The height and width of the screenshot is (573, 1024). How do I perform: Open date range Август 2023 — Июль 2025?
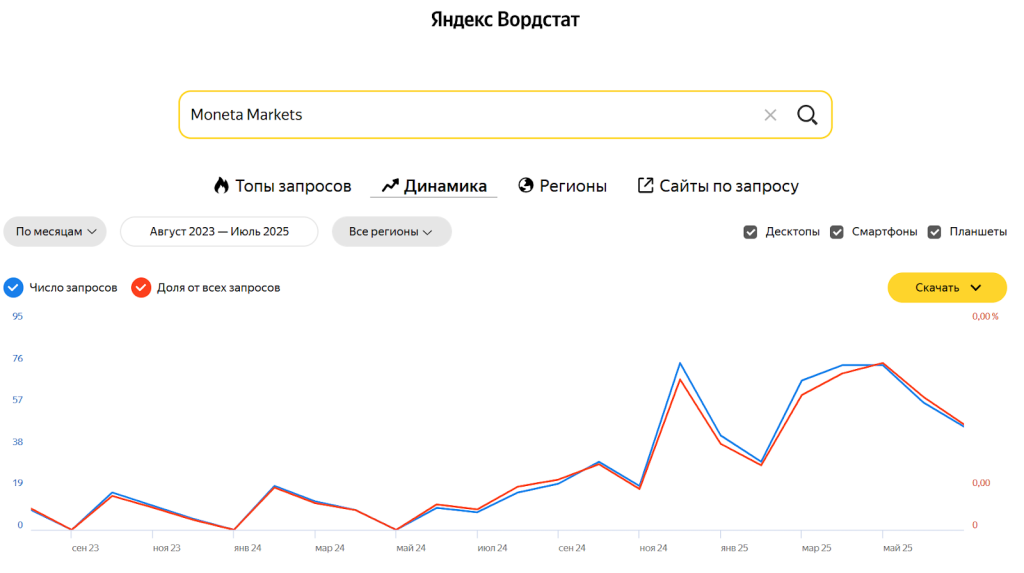(219, 232)
